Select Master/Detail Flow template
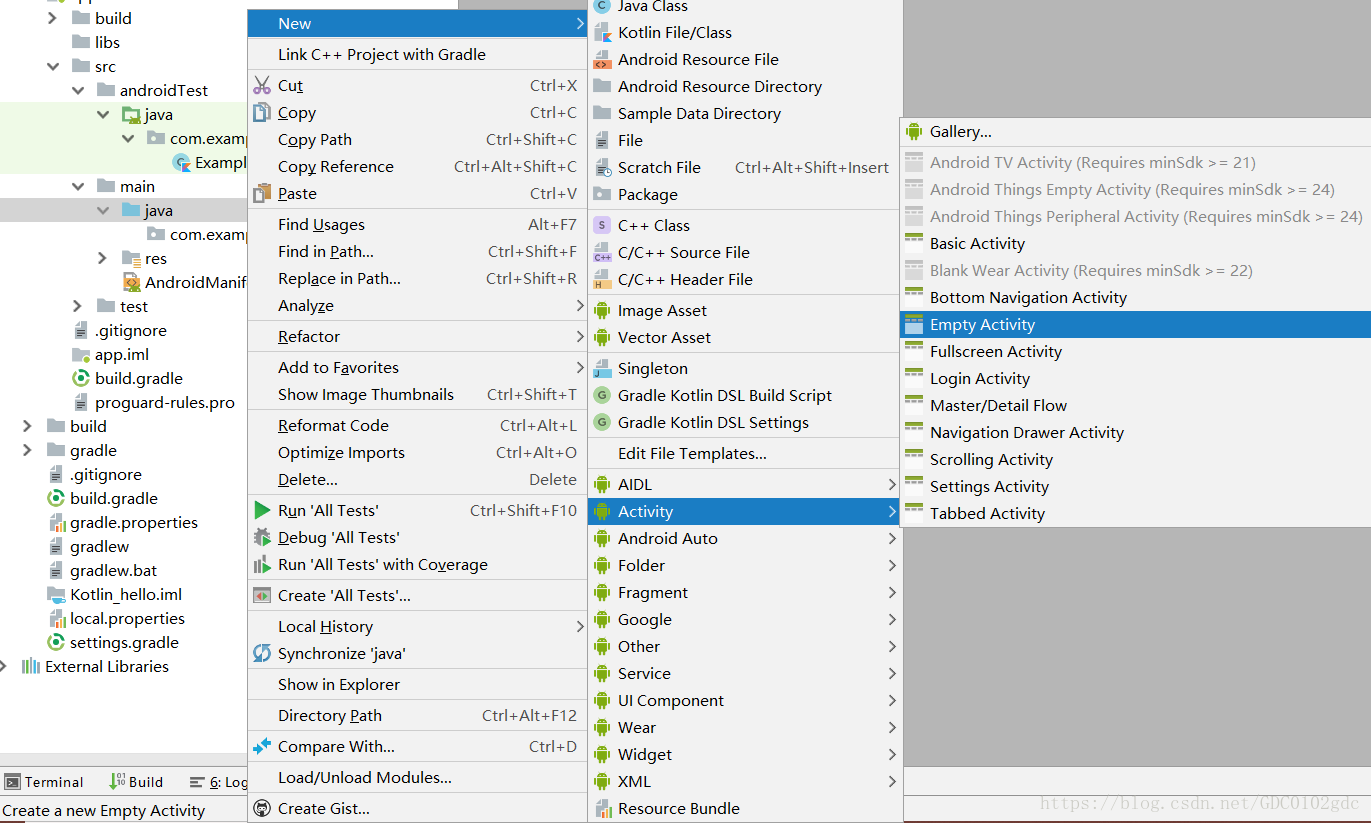The width and height of the screenshot is (1371, 823). point(1136,406)
